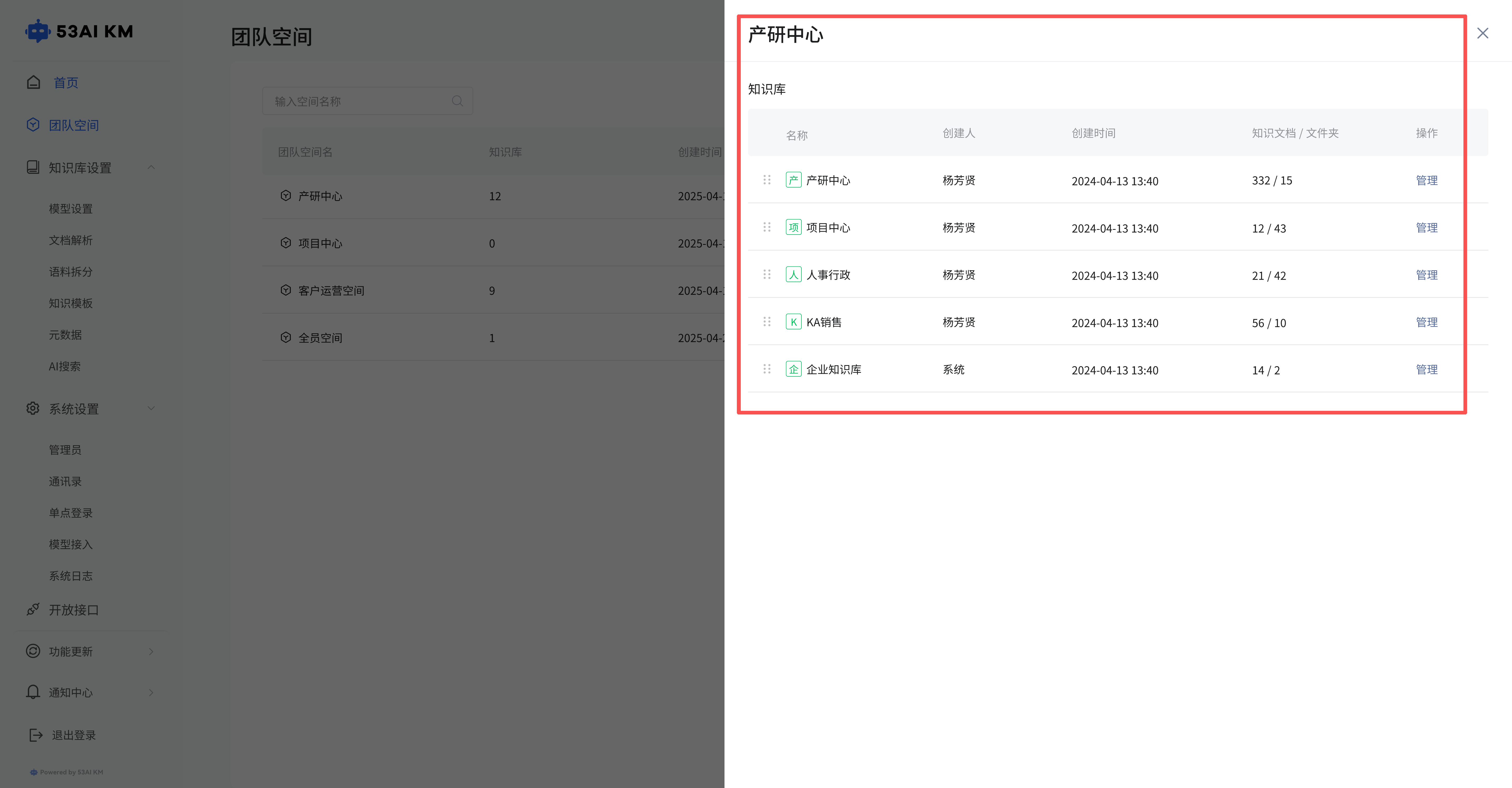Click the green 人 icon of 人事行政

794,275
